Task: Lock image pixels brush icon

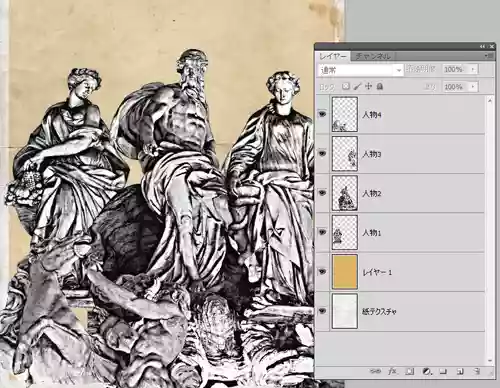Action: click(x=357, y=87)
